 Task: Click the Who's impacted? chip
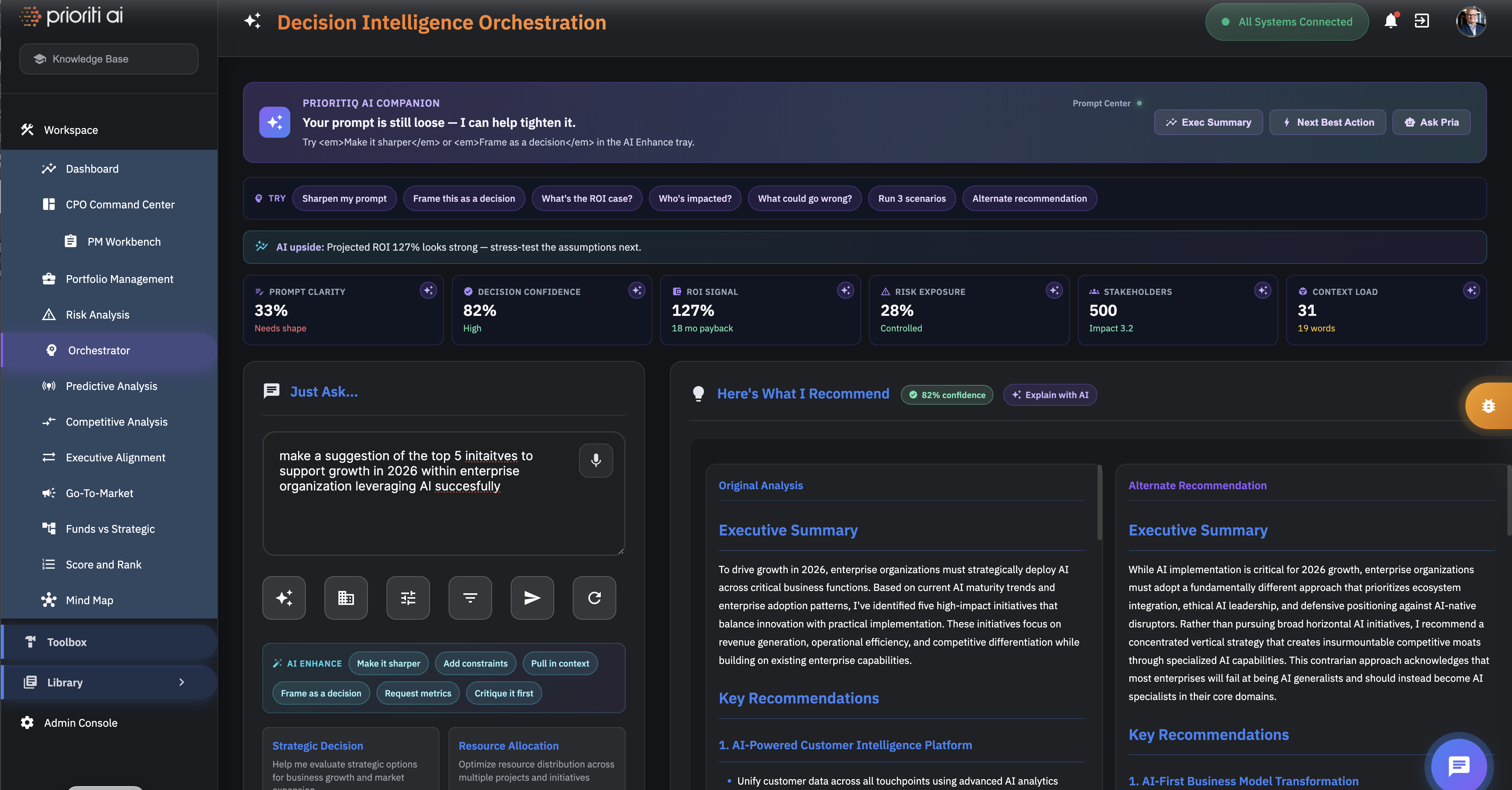[695, 198]
